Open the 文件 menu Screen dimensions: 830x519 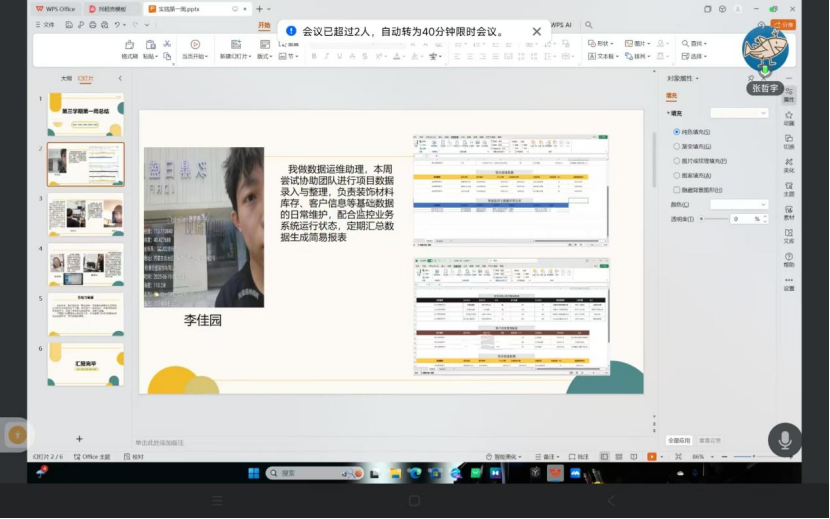[x=45, y=24]
